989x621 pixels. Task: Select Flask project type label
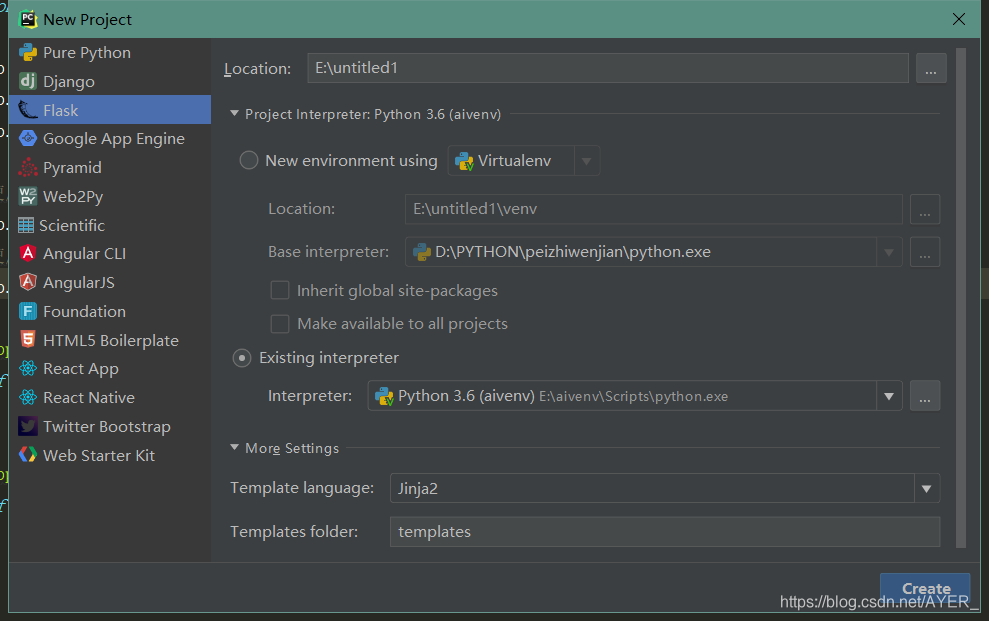pyautogui.click(x=61, y=110)
